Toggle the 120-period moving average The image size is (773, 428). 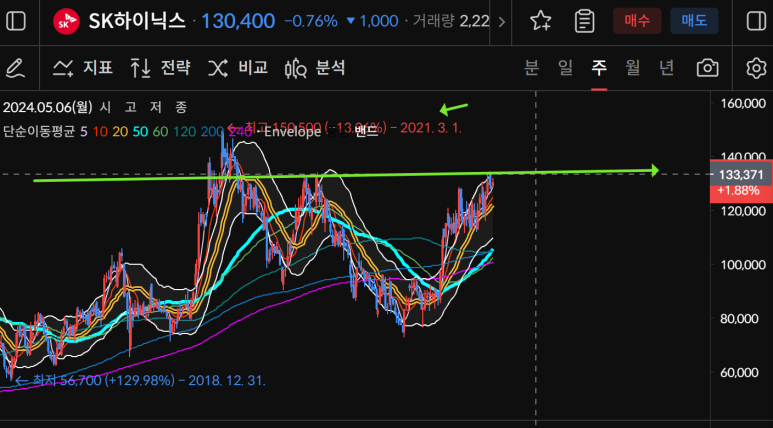pyautogui.click(x=183, y=131)
